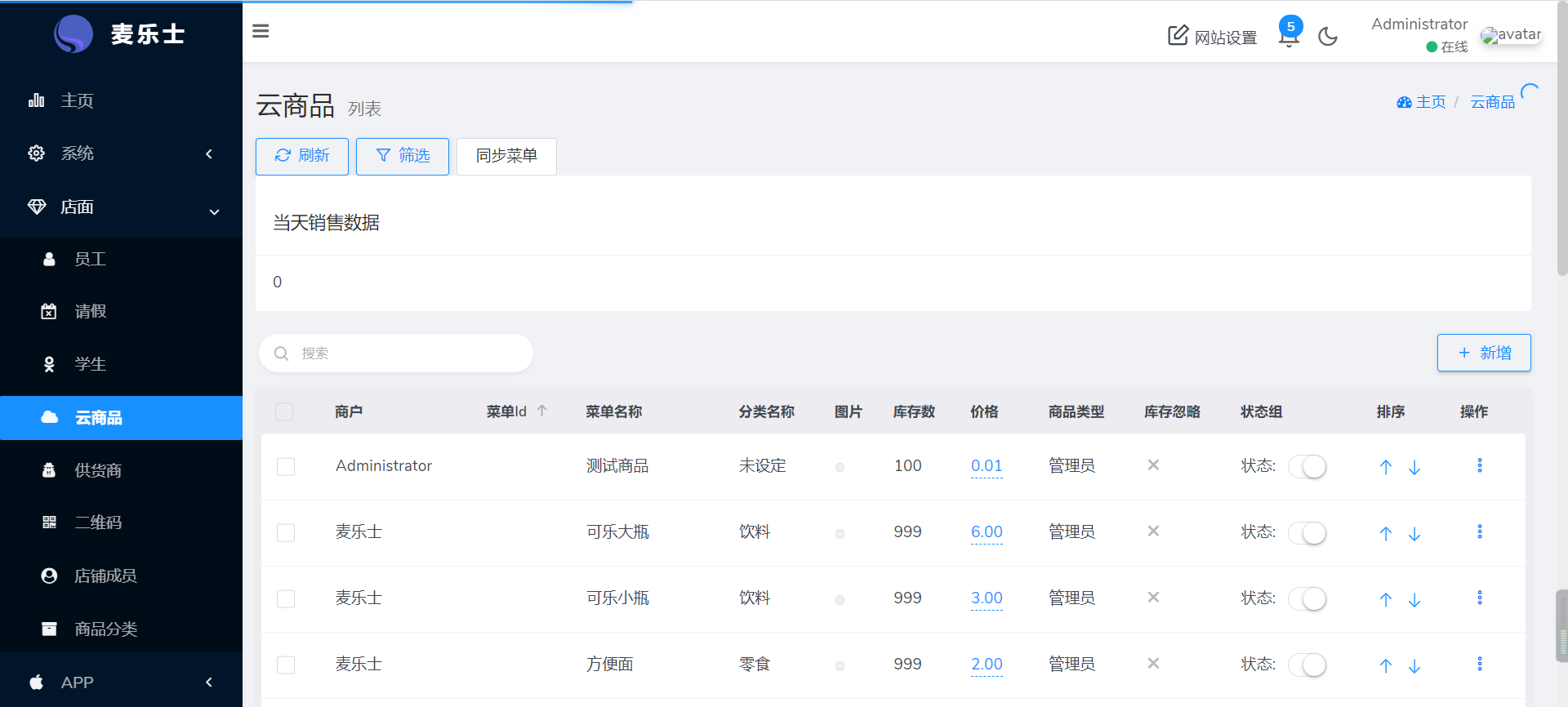This screenshot has height=707, width=1568.
Task: Open the 商品分类 sidebar item
Action: coord(121,629)
